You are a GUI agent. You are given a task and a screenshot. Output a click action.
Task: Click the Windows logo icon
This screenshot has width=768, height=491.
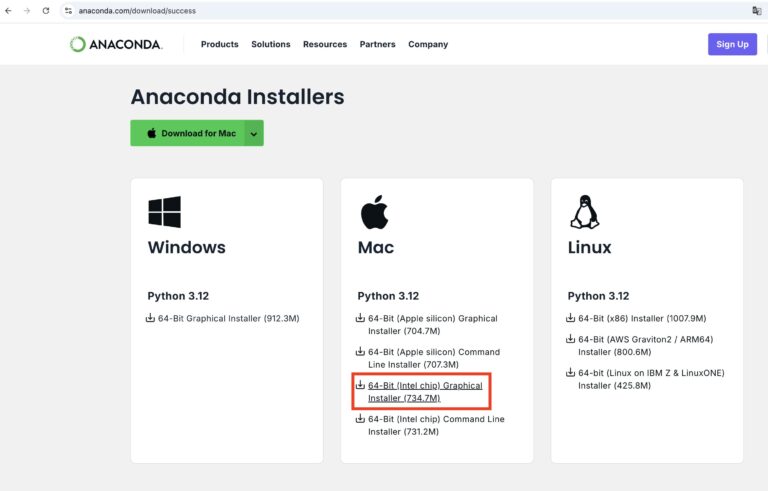[165, 212]
